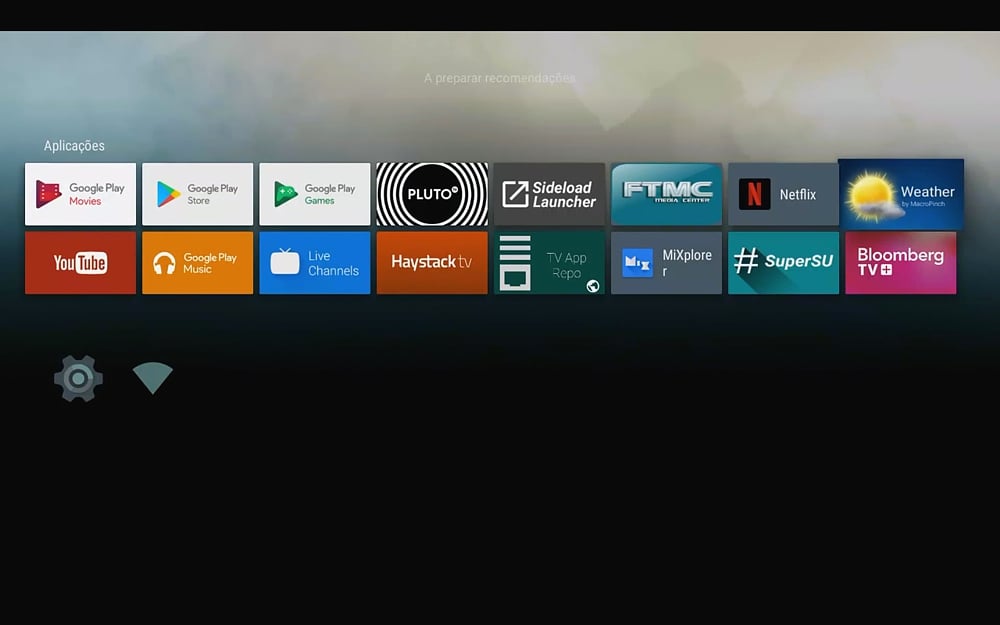Open the Sideload Launcher

549,193
